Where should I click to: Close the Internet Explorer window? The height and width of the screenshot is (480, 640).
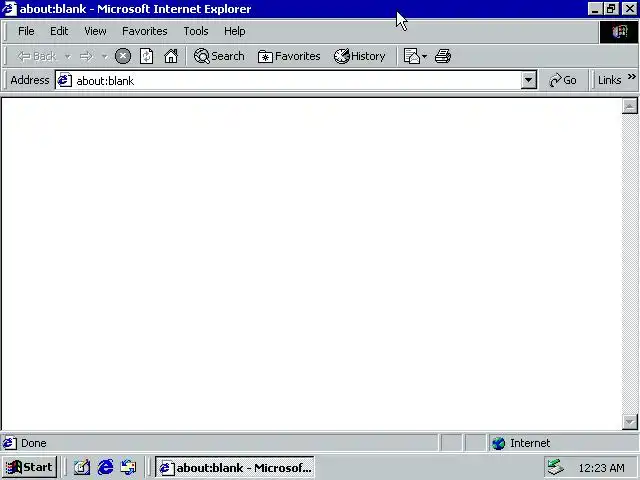click(x=629, y=9)
